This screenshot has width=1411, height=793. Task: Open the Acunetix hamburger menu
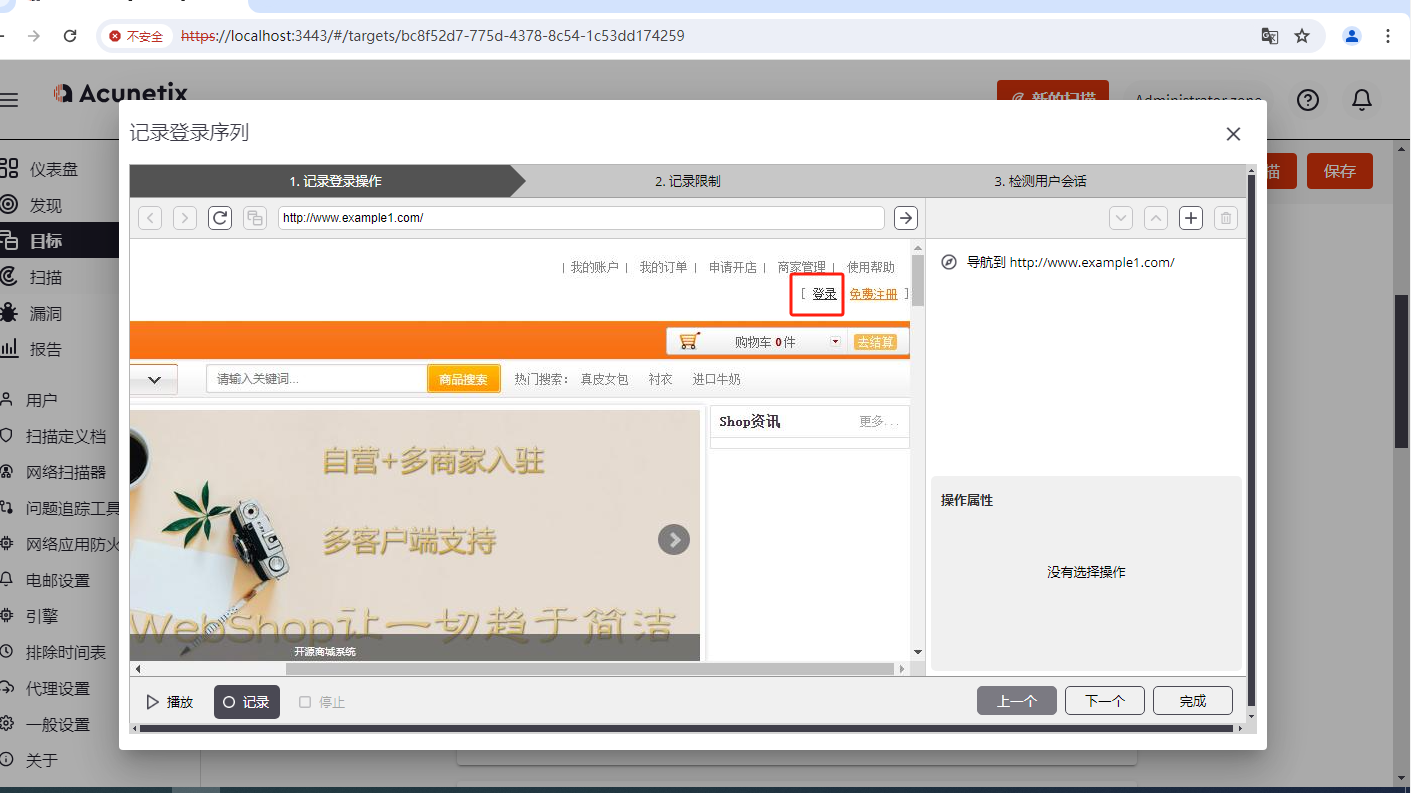pos(9,99)
